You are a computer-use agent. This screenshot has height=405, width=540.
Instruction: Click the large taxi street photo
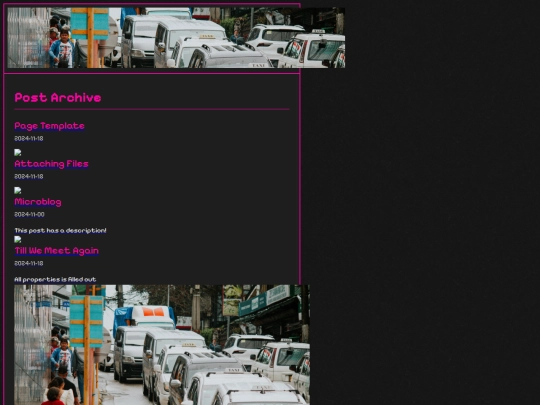coord(162,345)
